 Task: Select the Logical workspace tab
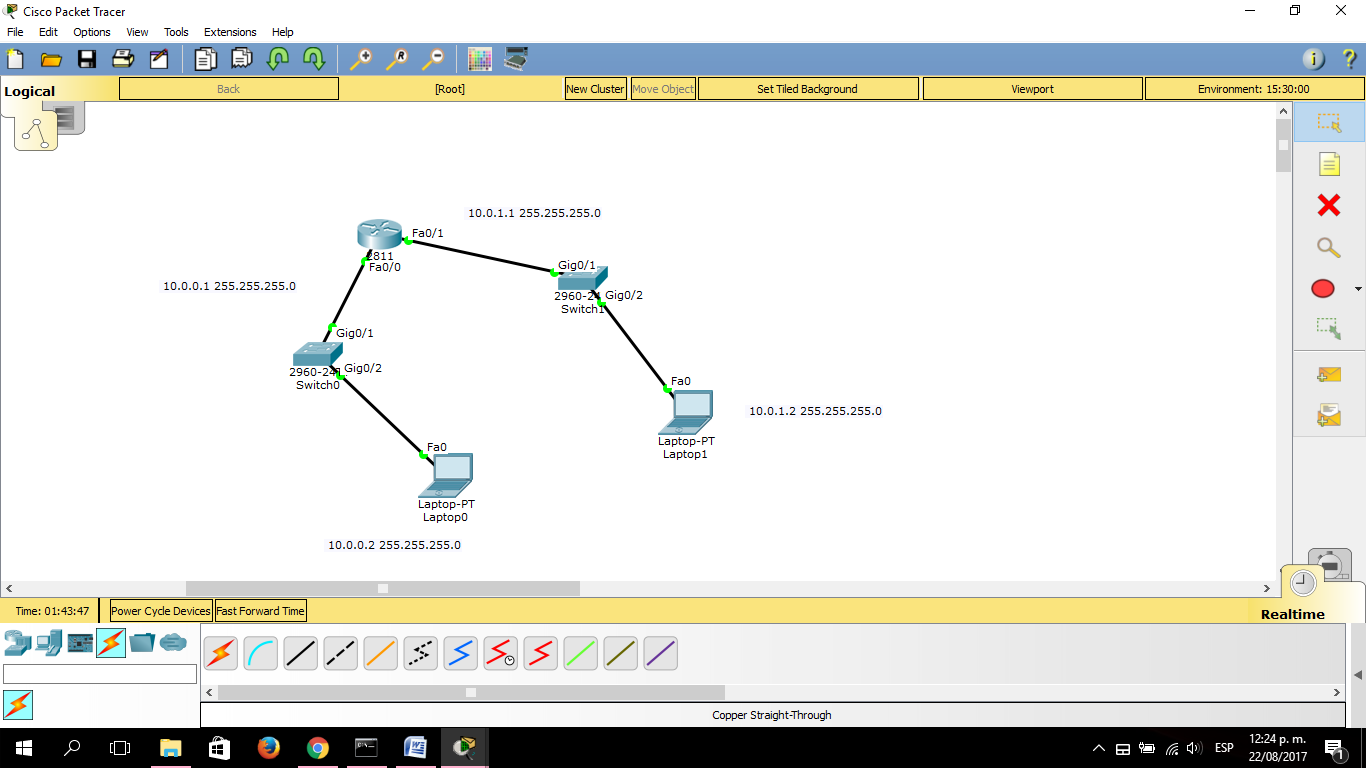click(30, 90)
